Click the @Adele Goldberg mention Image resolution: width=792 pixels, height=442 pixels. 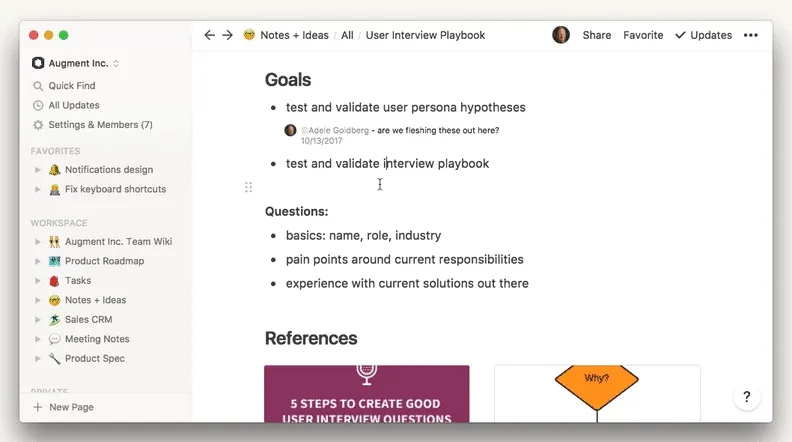pos(335,130)
